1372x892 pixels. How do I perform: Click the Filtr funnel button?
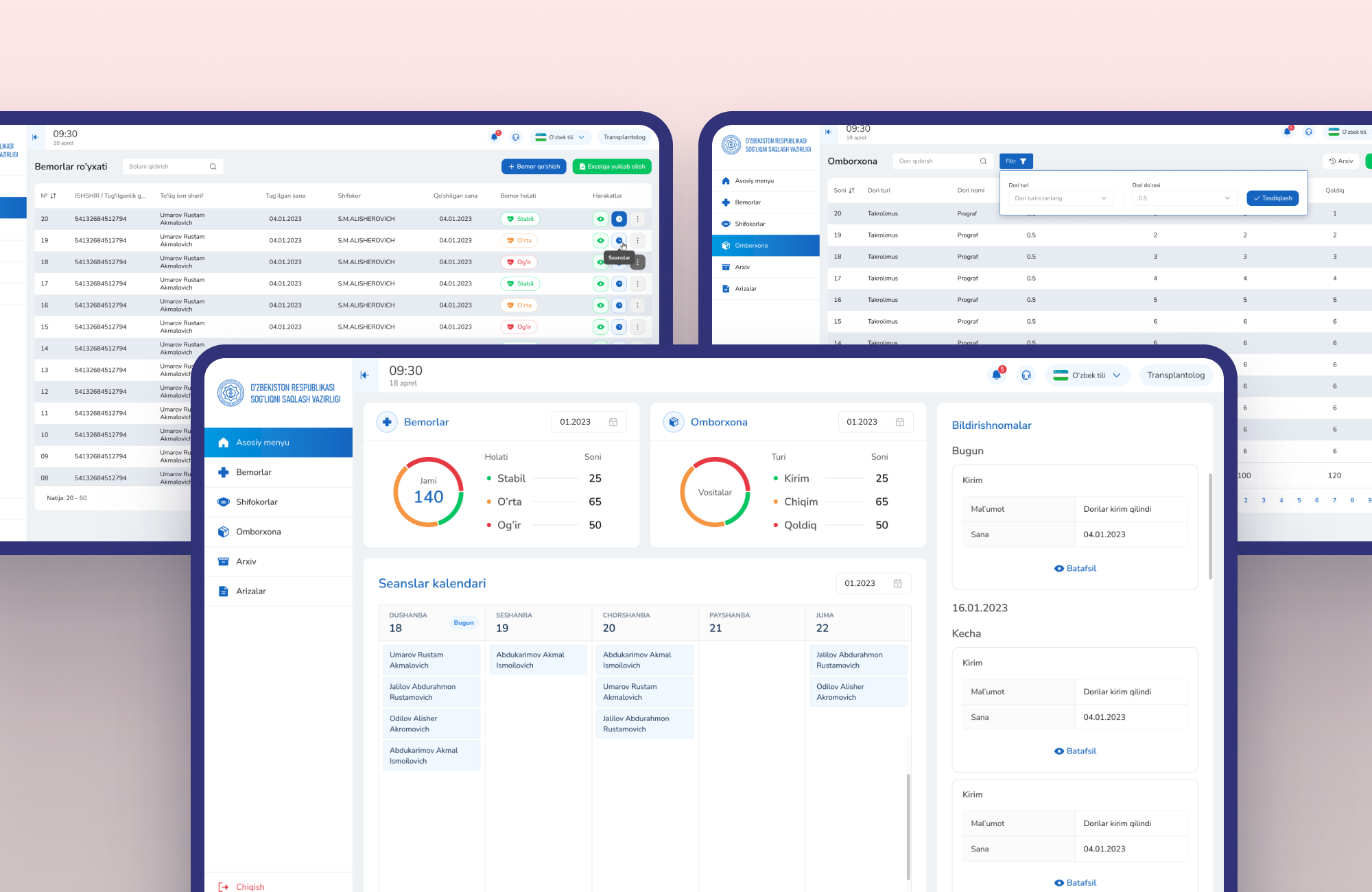[x=1015, y=161]
